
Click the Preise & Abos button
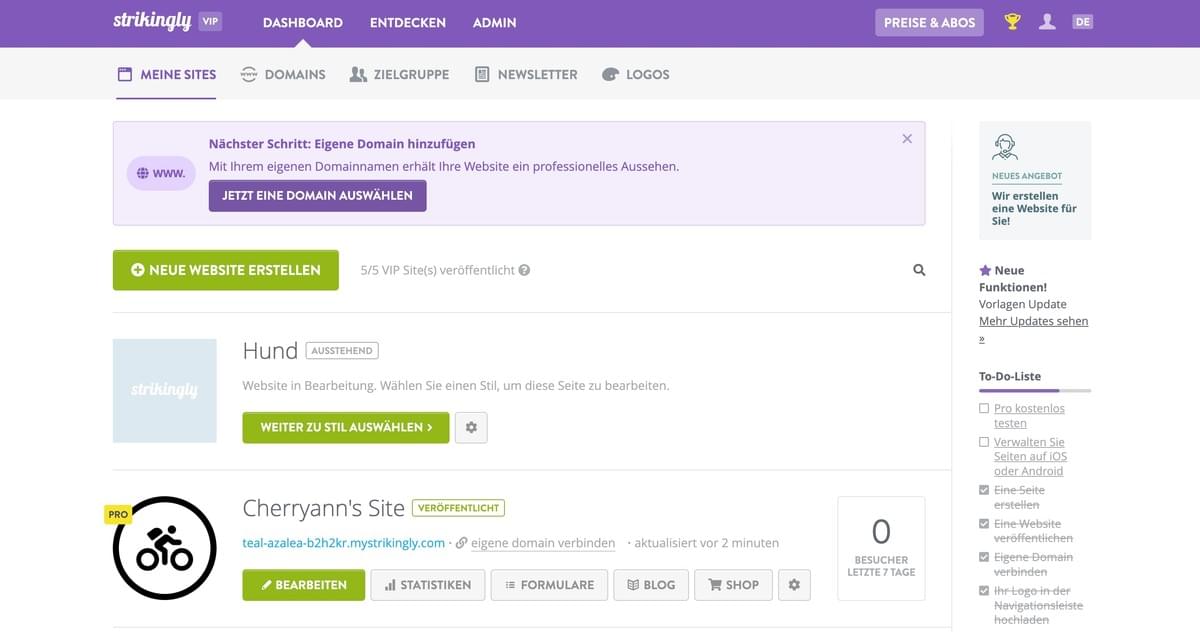pos(930,22)
